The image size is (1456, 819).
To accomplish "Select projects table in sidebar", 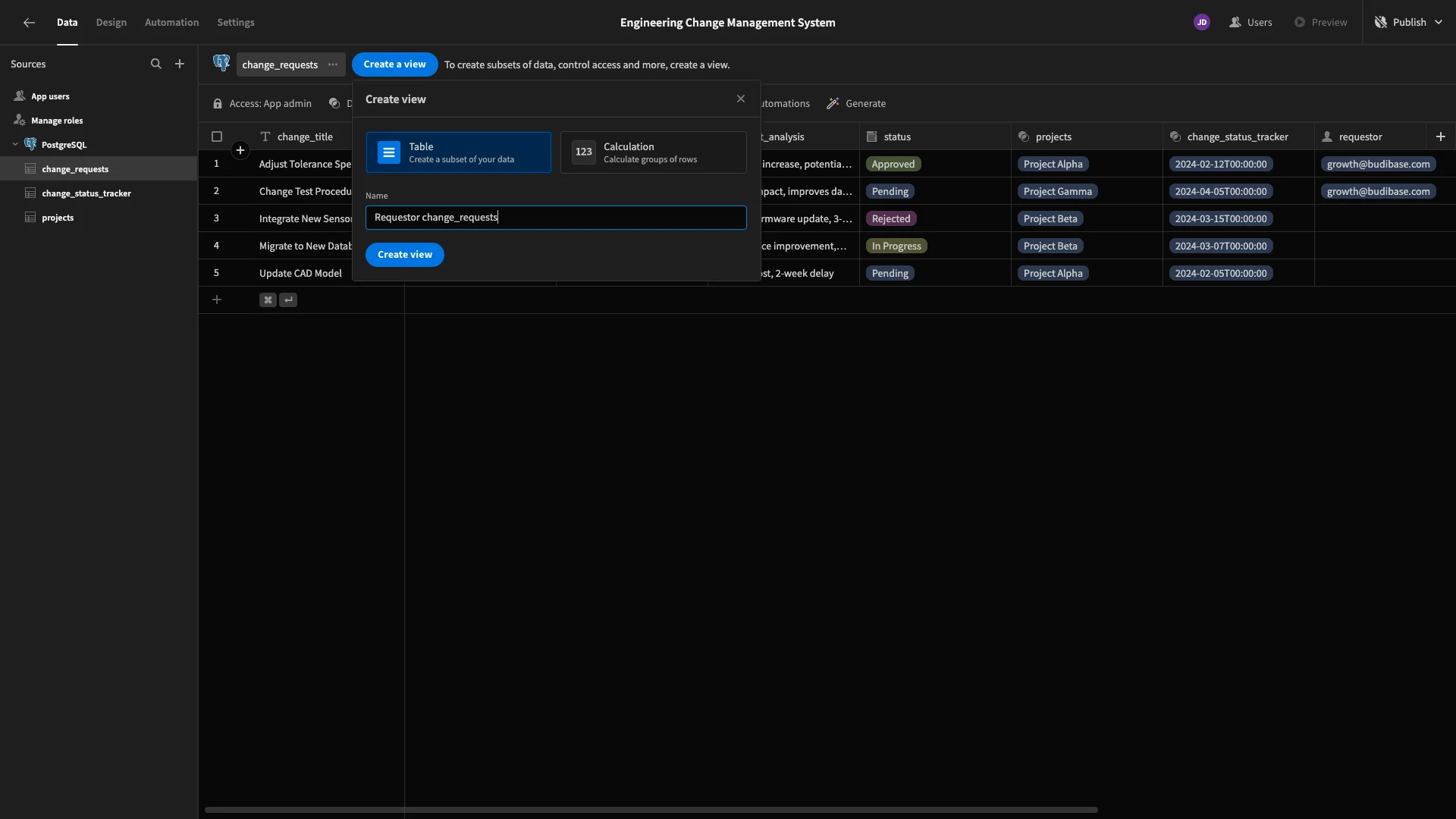I will [99, 218].
